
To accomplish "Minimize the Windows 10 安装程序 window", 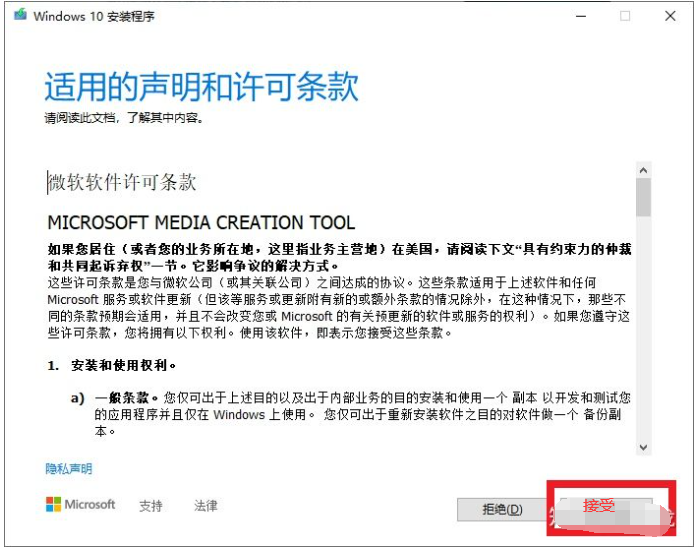I will point(580,16).
